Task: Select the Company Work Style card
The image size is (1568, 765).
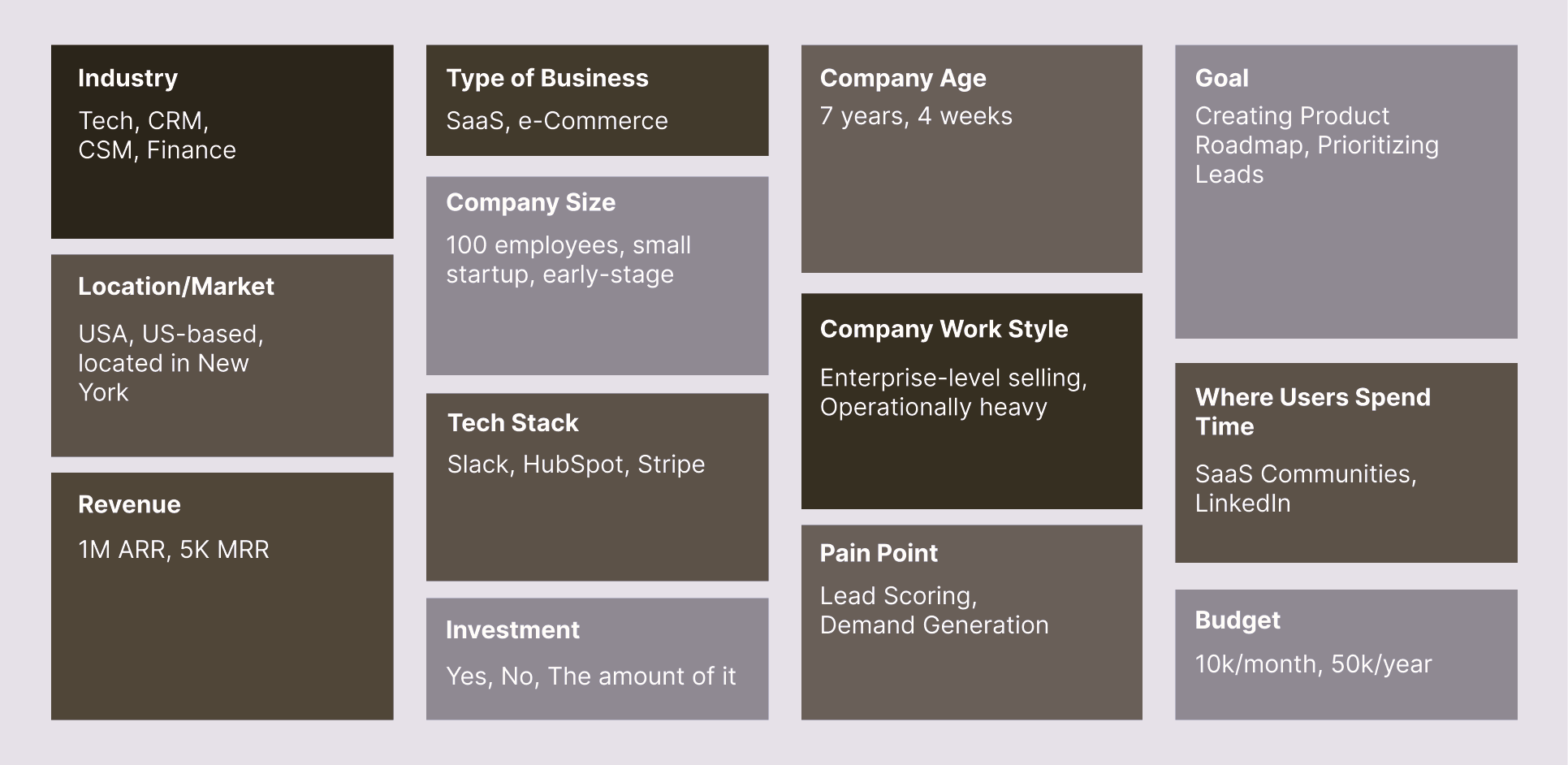Action: tap(971, 401)
